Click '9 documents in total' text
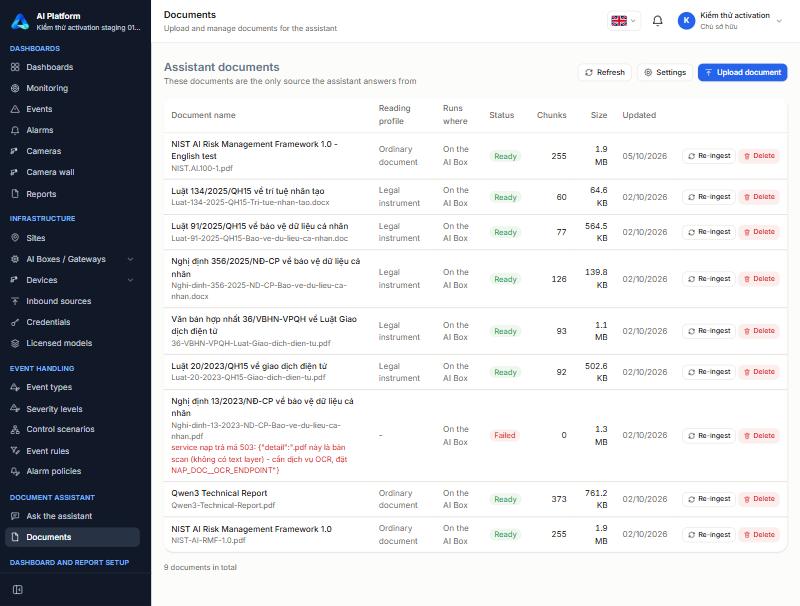Image resolution: width=800 pixels, height=606 pixels. (200, 567)
